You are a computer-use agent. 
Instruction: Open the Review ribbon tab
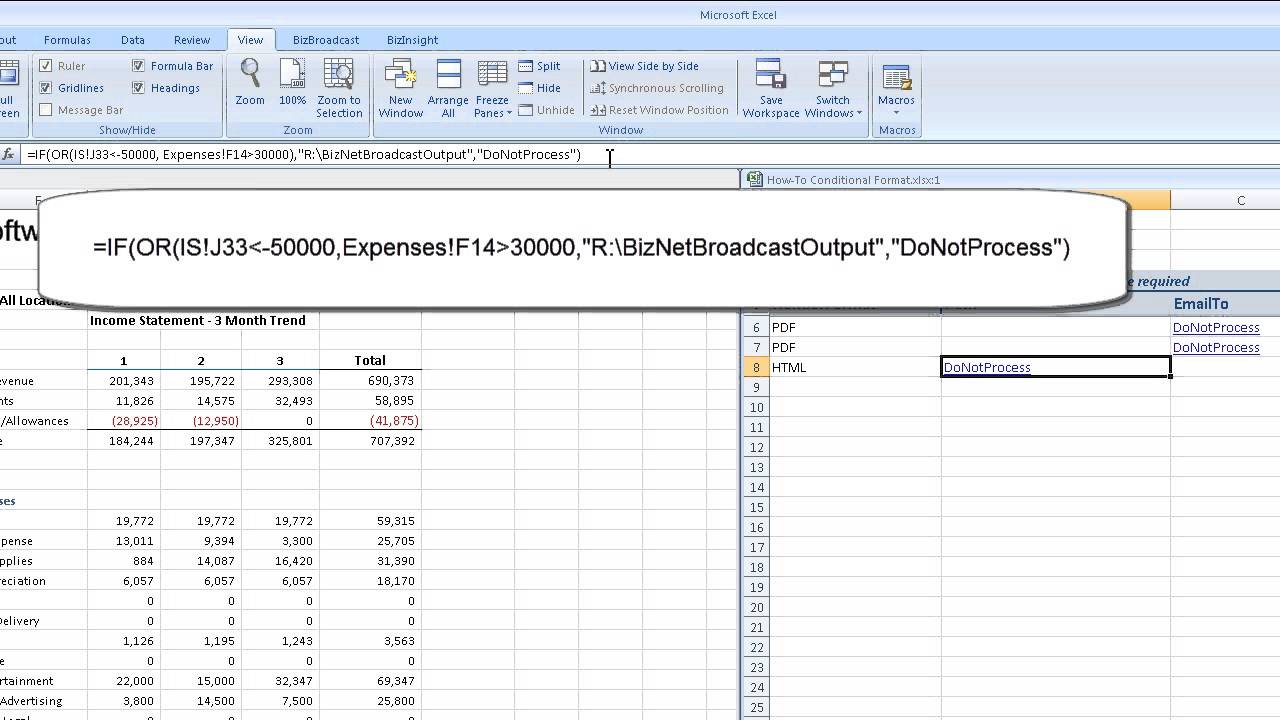tap(192, 40)
